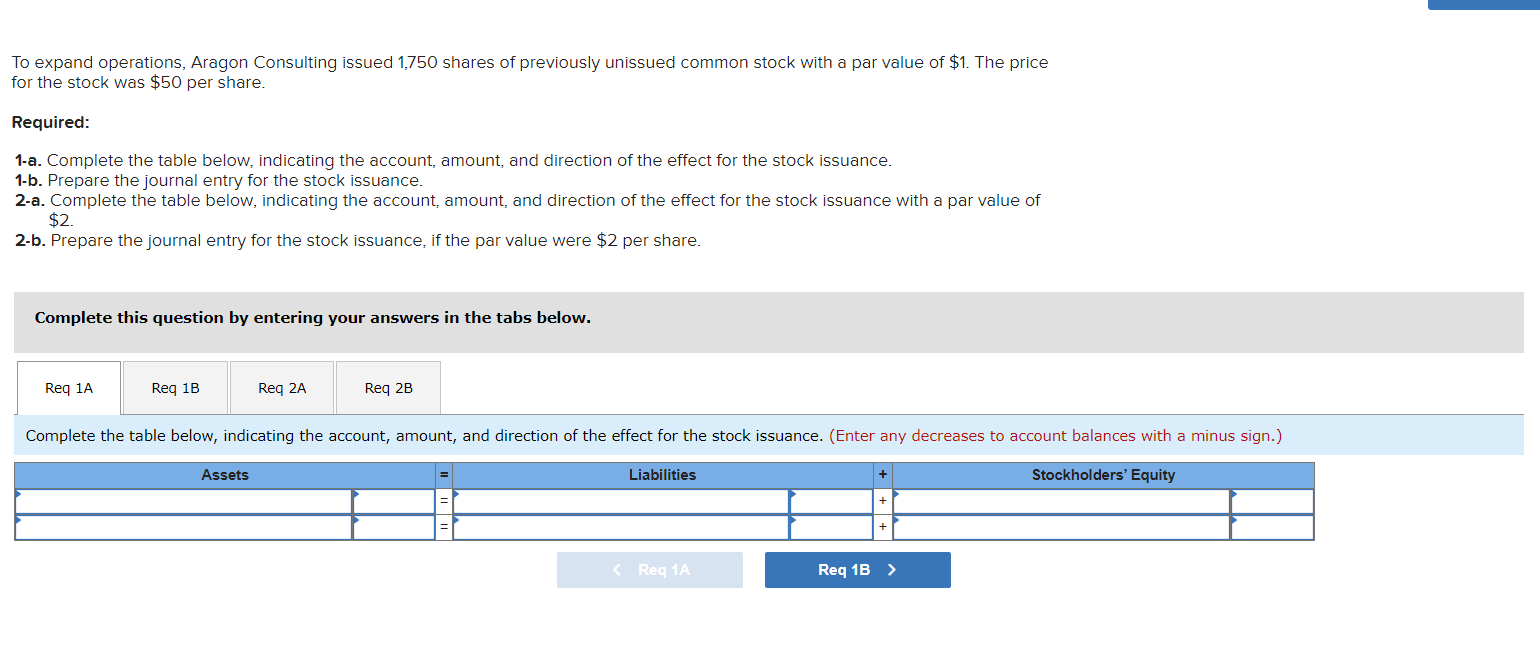The width and height of the screenshot is (1540, 646).
Task: Open the second-row Assets account dropdown
Action: (183, 527)
